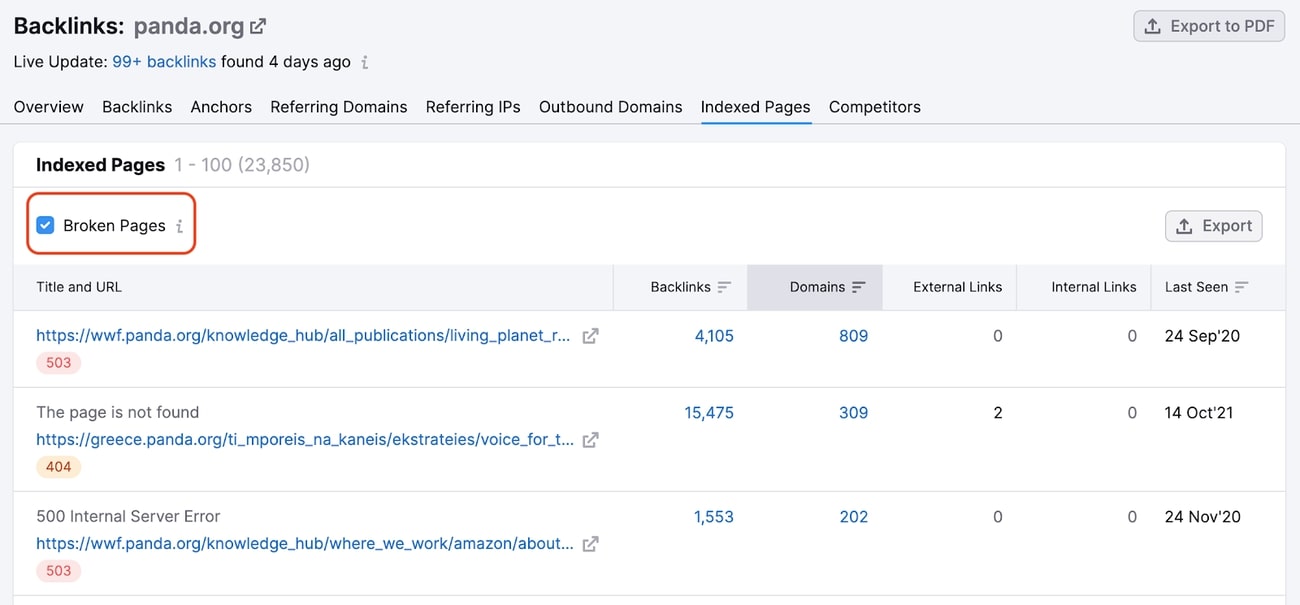View the 1,553 backlinks count

click(714, 517)
